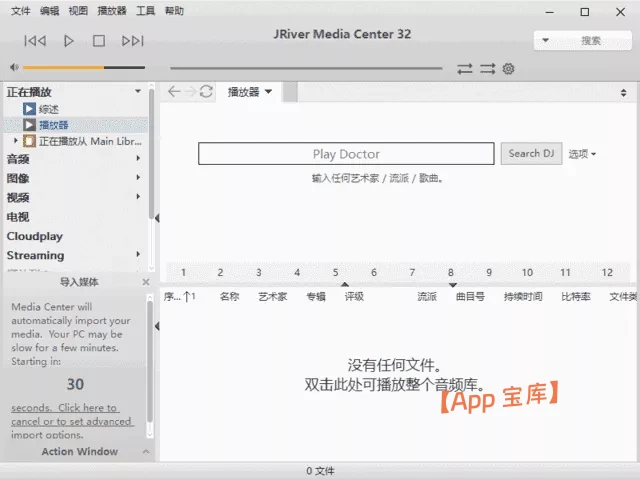Click the playback seek progress bar
This screenshot has height=480, width=640.
coord(306,68)
